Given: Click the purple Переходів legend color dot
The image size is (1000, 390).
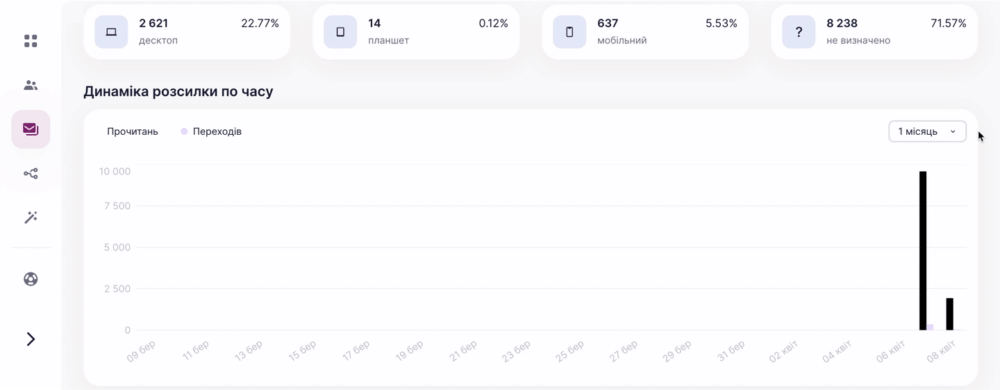Looking at the screenshot, I should 184,131.
